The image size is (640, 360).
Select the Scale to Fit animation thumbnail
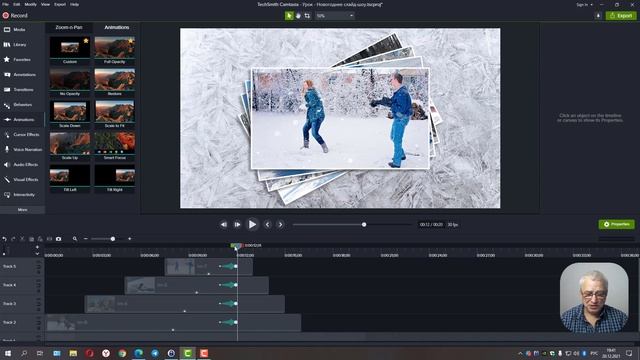pyautogui.click(x=115, y=114)
